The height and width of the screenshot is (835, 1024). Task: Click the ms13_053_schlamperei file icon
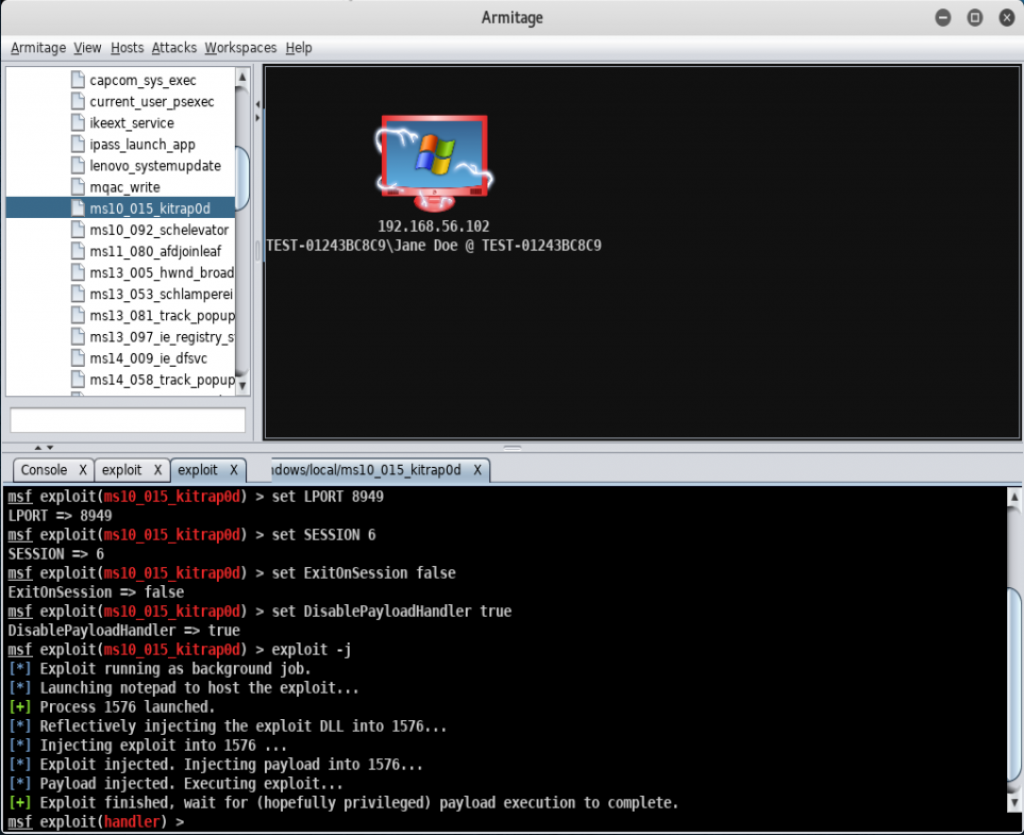coord(78,294)
